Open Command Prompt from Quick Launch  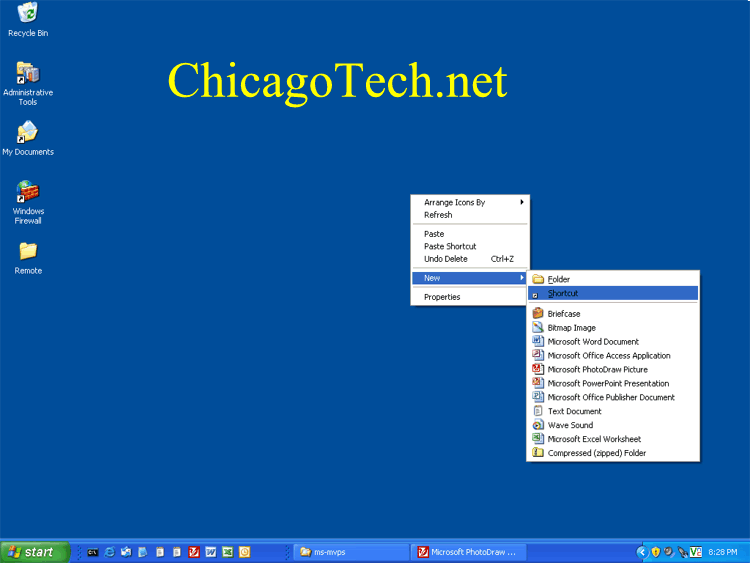[x=93, y=552]
